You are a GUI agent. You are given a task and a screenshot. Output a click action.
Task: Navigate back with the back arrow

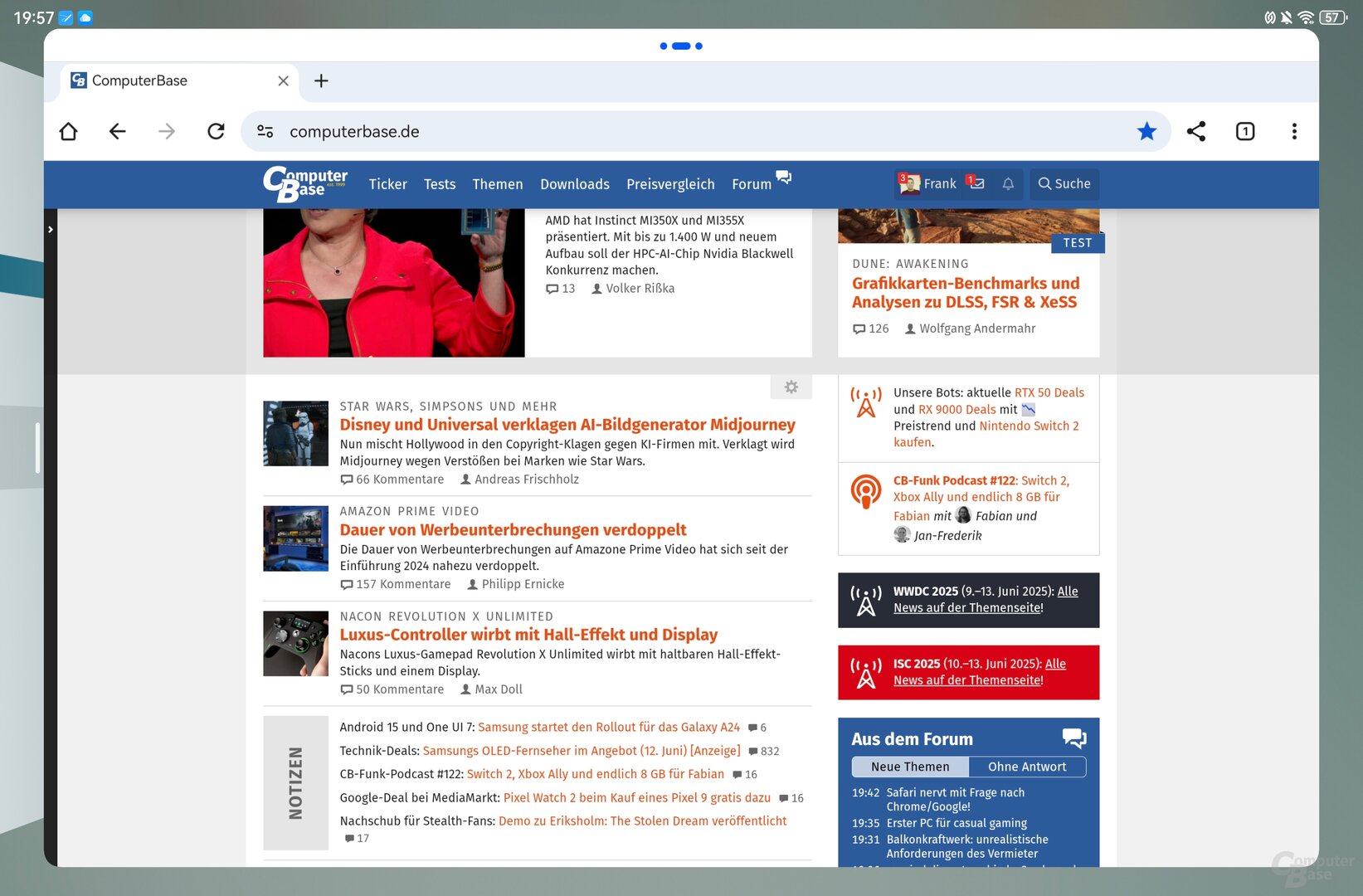coord(118,131)
